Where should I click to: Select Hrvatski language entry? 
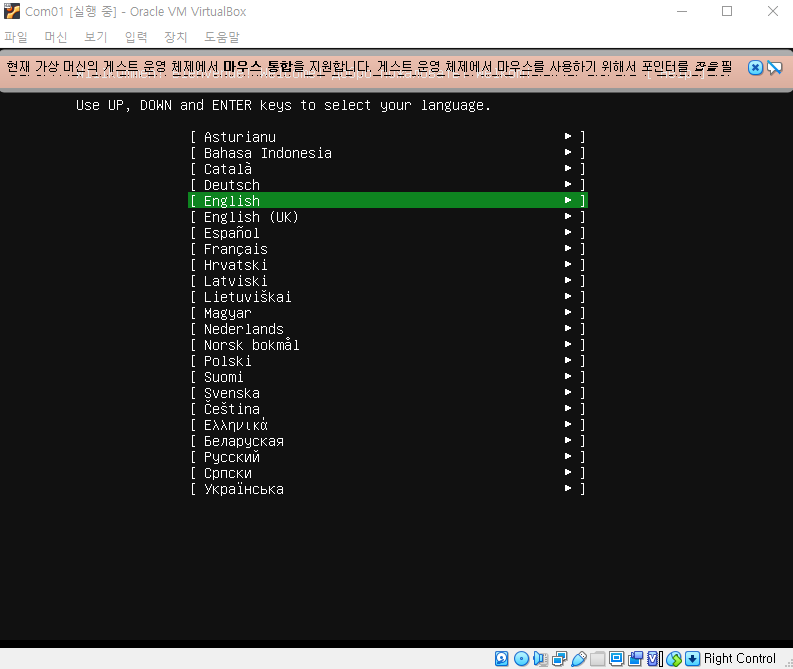[x=387, y=265]
